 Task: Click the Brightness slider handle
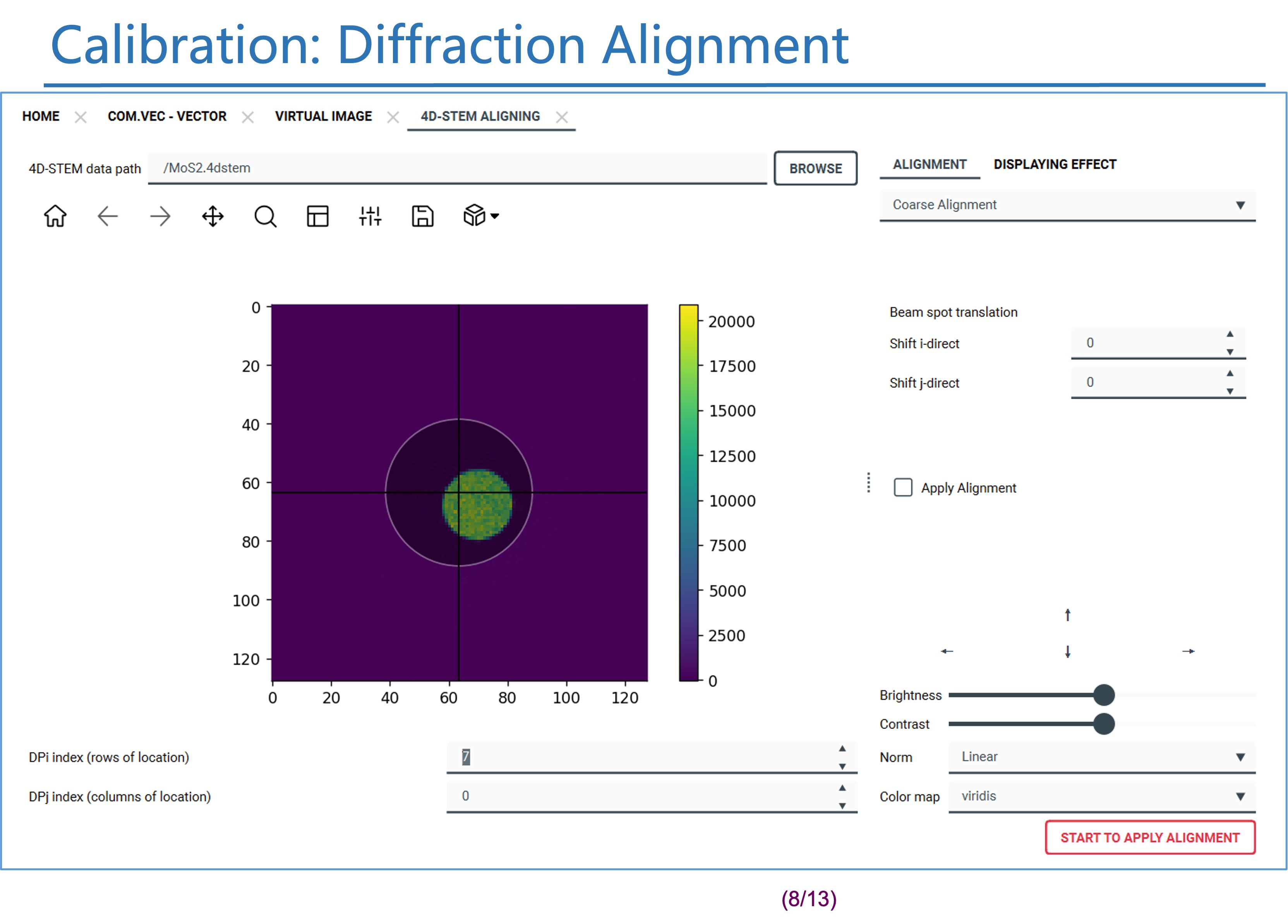[x=1103, y=695]
